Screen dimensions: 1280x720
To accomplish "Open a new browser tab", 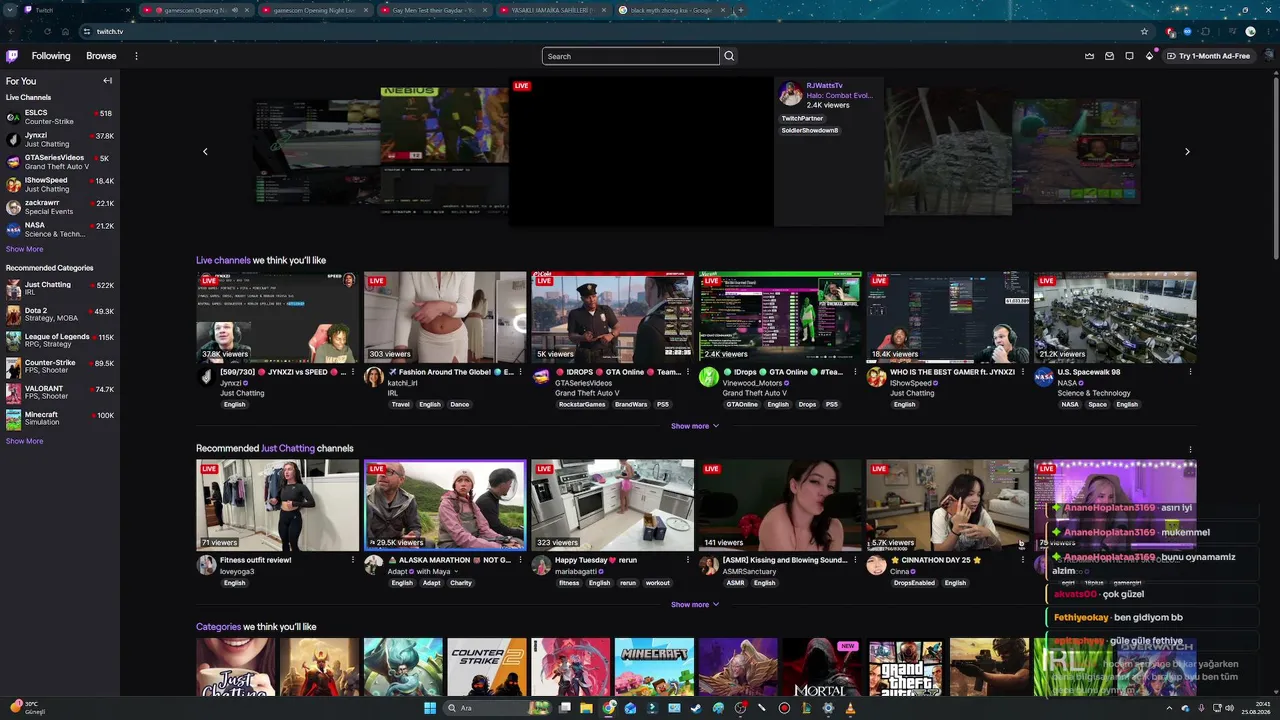I will click(740, 10).
